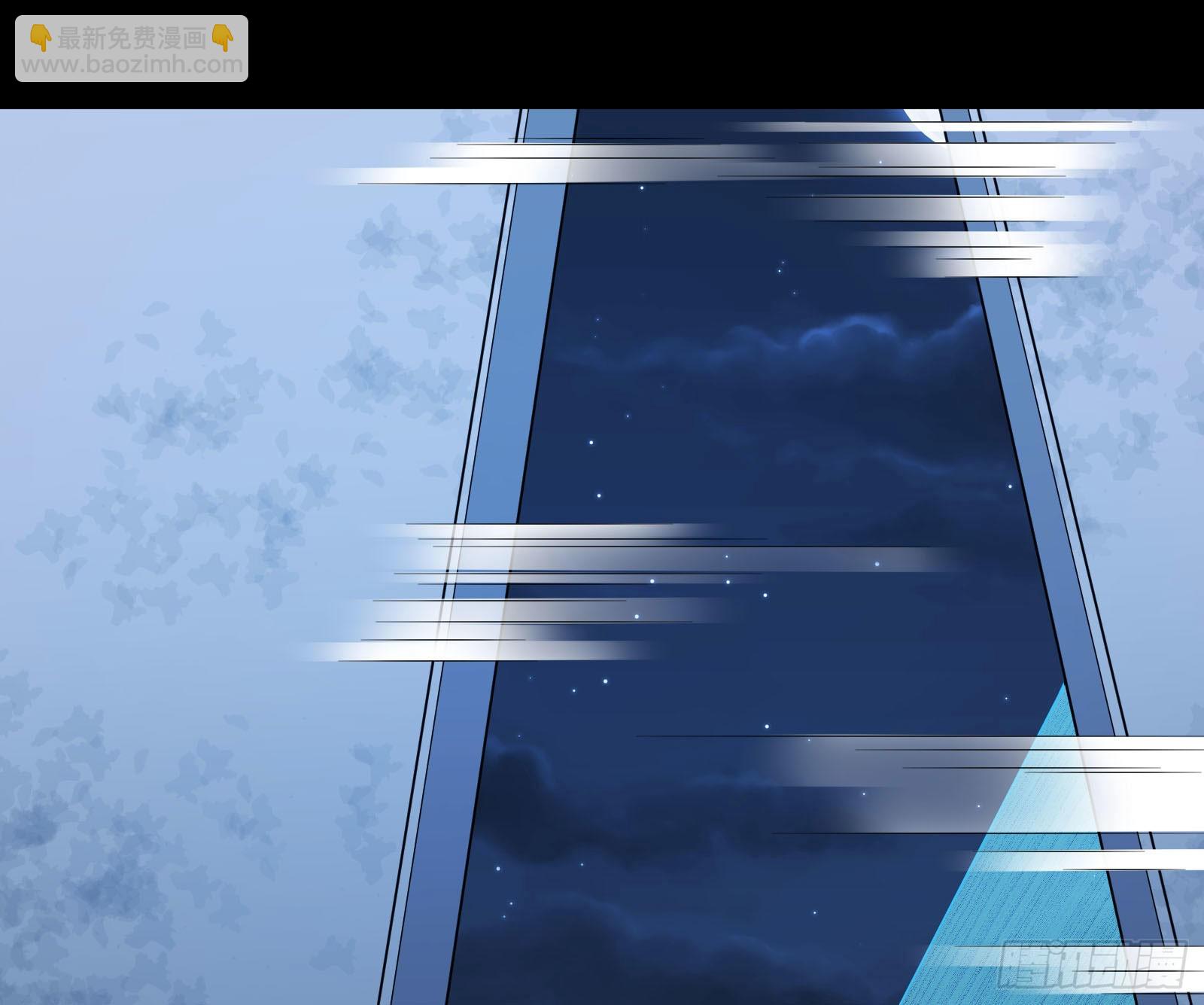The width and height of the screenshot is (1204, 1005).
Task: Open the www.baozimh.com link
Action: coord(132,65)
